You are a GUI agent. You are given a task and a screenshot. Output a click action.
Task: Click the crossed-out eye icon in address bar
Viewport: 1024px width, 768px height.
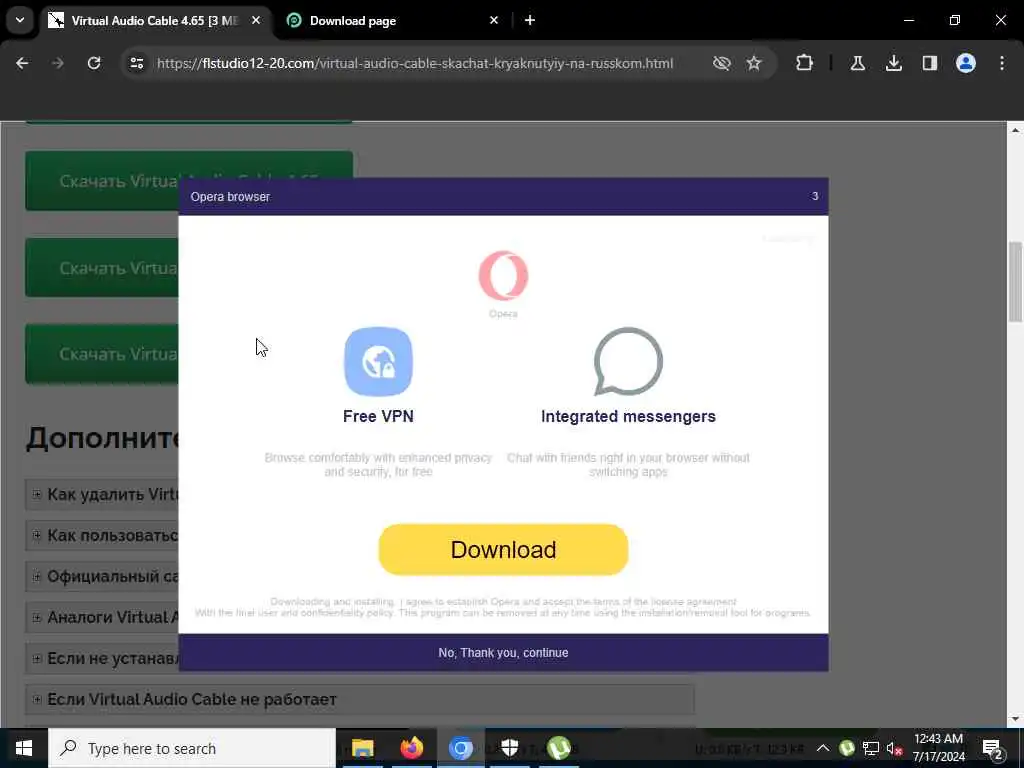coord(722,63)
